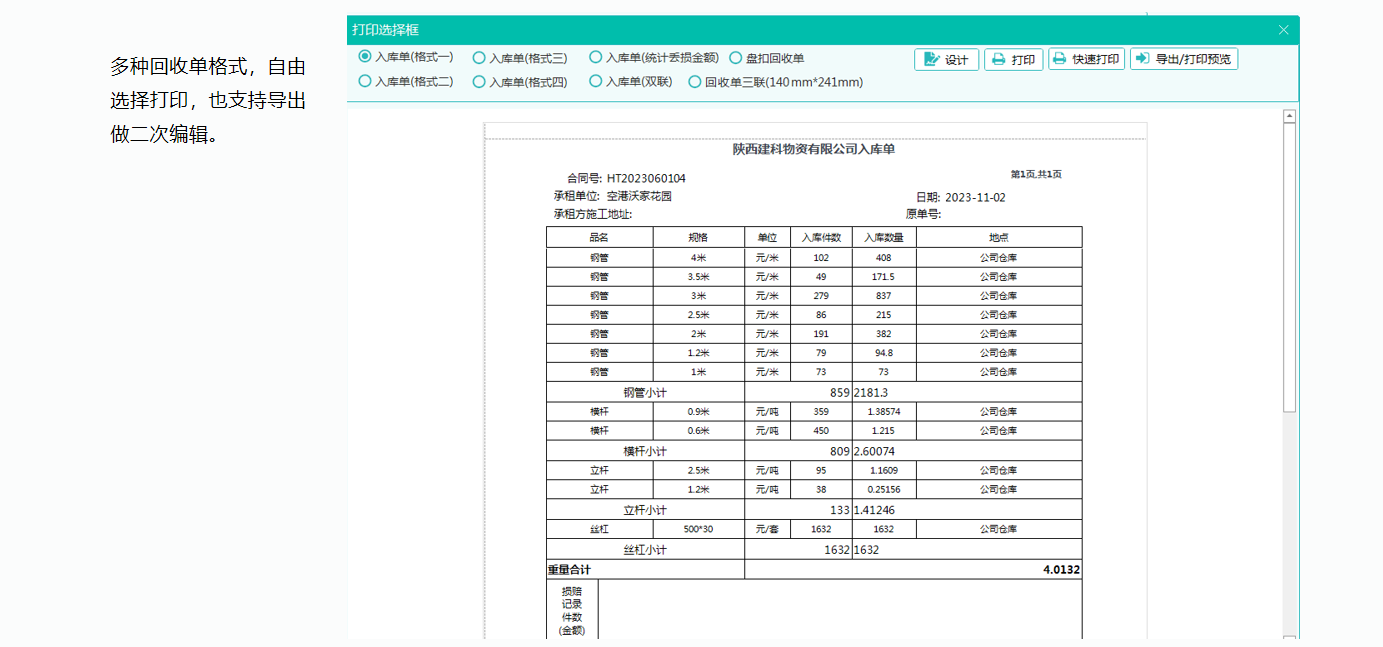
Task: Click the 立杆小计 subtotal row label
Action: click(x=645, y=510)
